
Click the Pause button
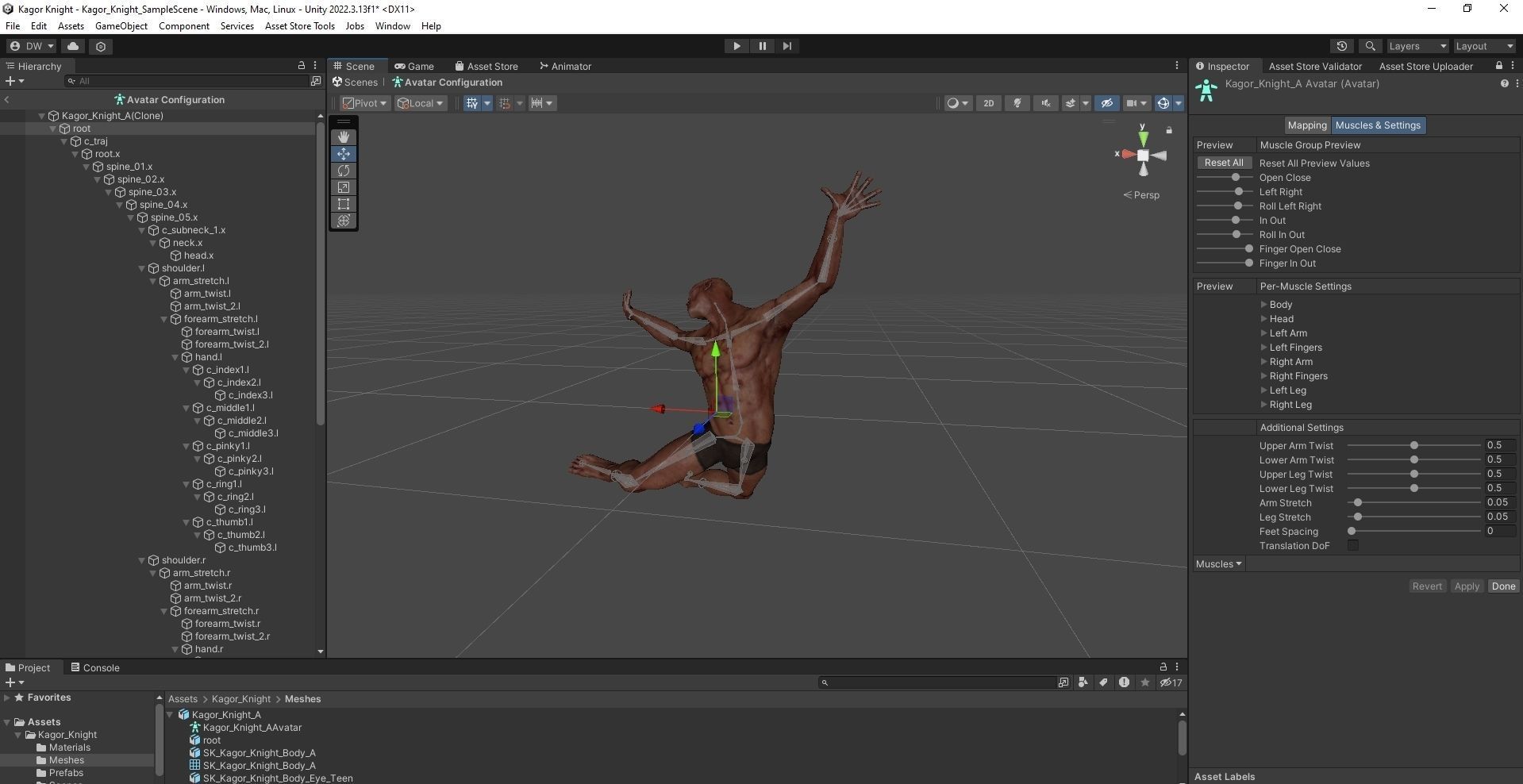(762, 46)
